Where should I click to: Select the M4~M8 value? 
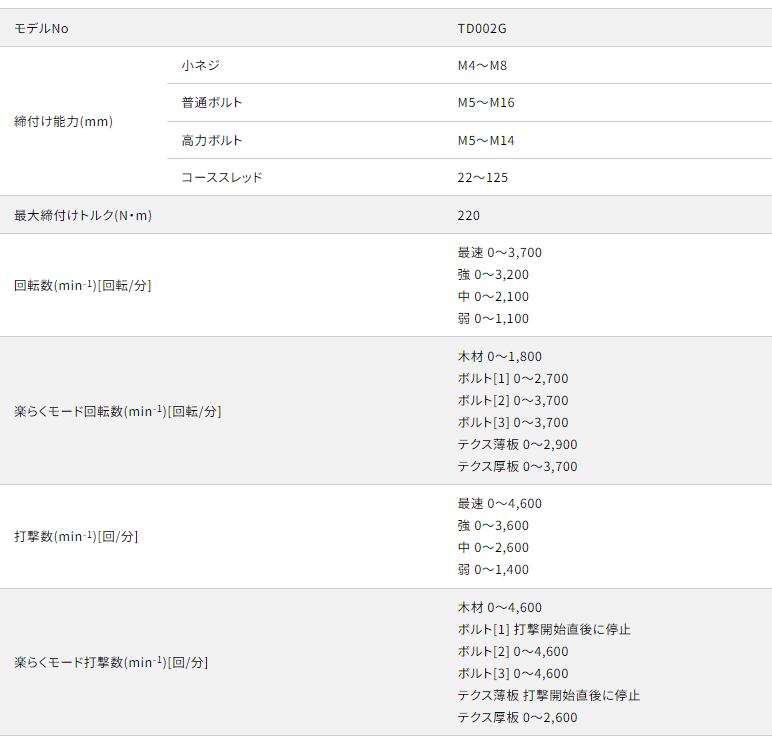[483, 65]
